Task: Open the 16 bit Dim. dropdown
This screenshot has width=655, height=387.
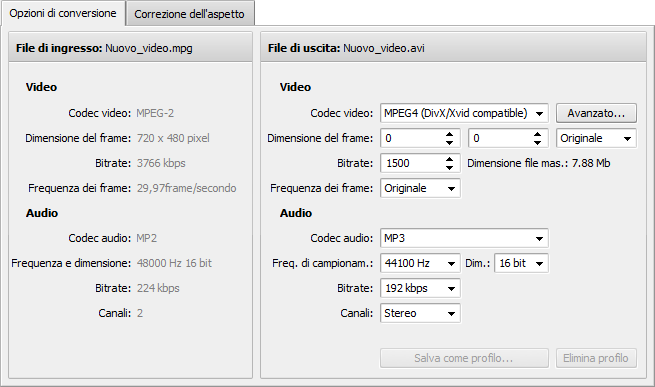Action: (521, 263)
